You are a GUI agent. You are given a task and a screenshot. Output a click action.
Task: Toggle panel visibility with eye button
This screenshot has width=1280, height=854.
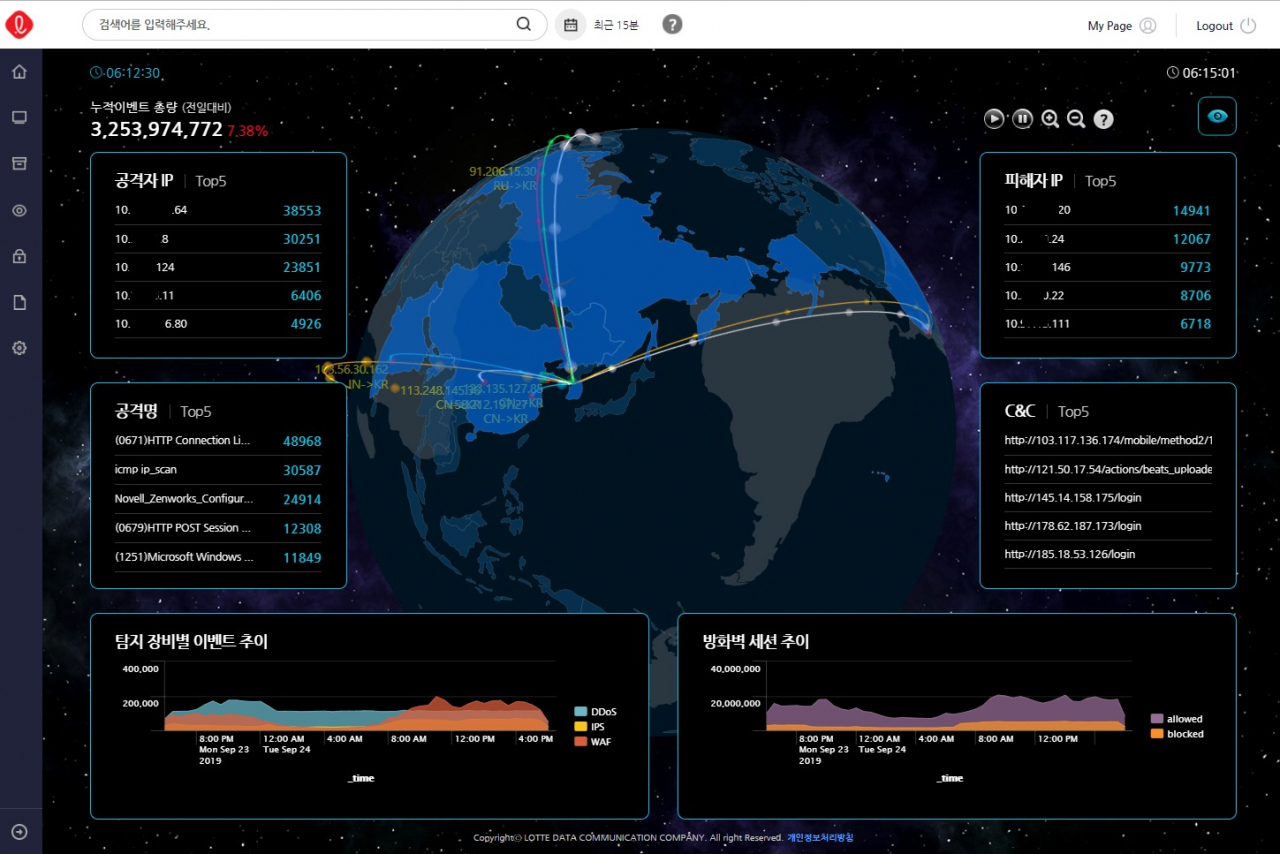[1217, 116]
